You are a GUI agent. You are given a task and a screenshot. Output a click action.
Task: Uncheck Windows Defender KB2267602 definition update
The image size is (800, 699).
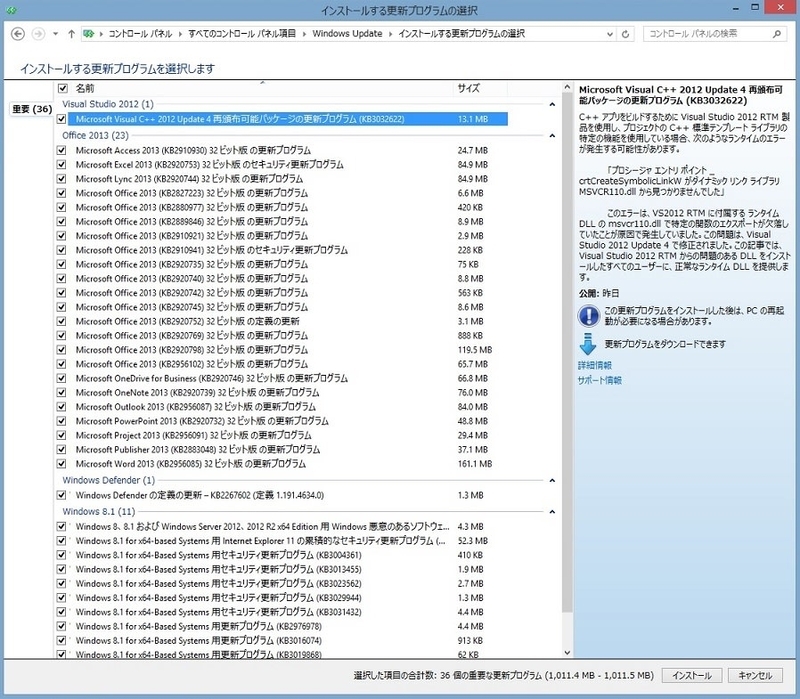point(62,495)
